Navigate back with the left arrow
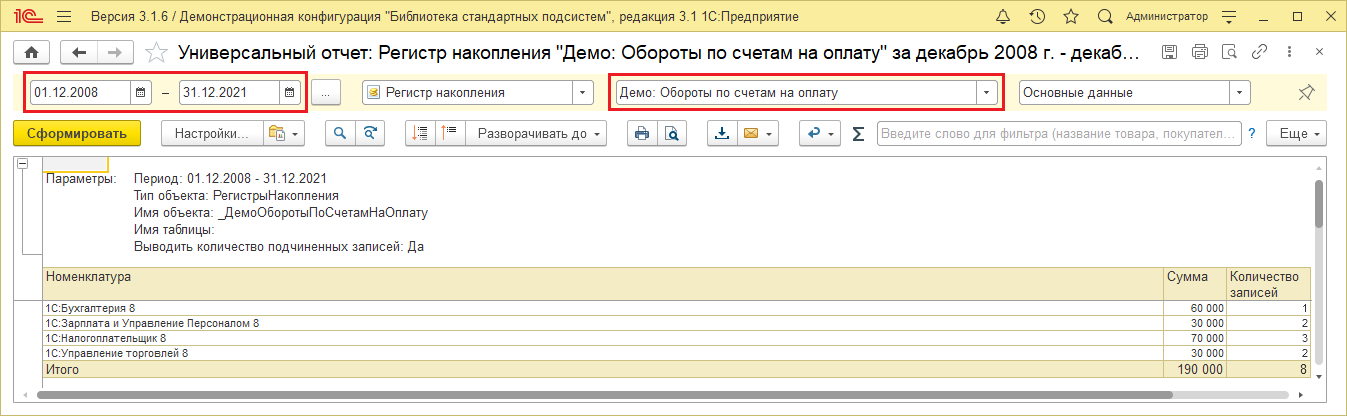This screenshot has width=1347, height=416. (78, 52)
